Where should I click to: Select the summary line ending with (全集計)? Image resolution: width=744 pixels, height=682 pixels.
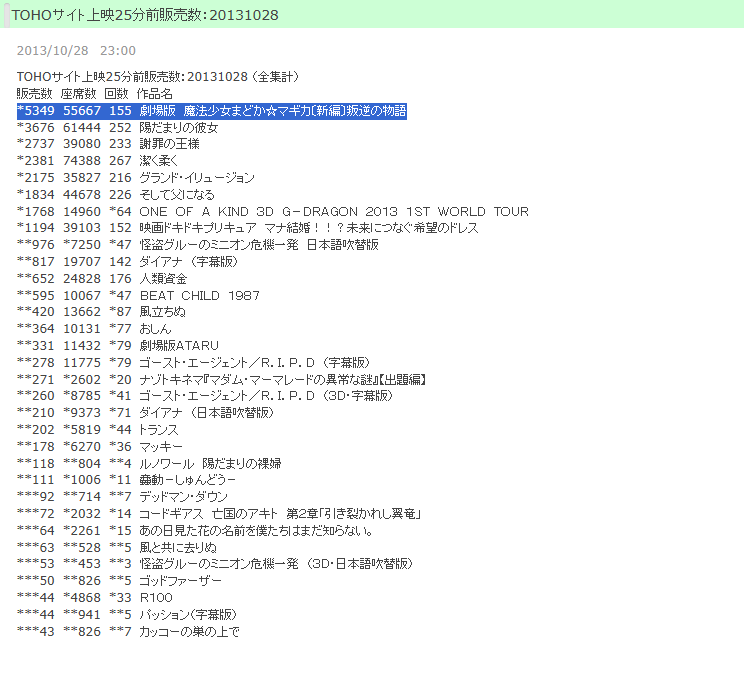[158, 76]
